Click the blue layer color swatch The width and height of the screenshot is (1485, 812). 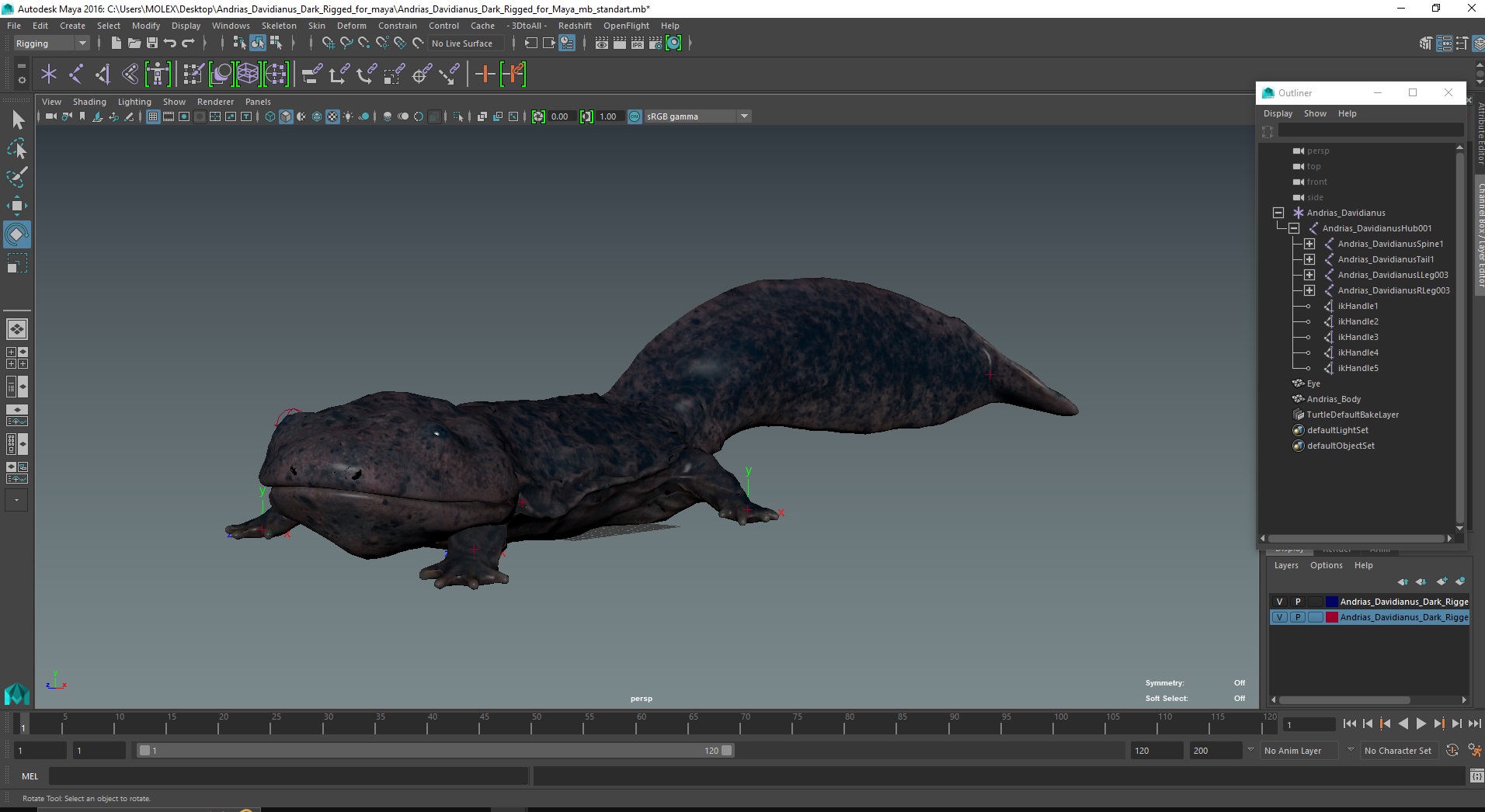coord(1331,602)
